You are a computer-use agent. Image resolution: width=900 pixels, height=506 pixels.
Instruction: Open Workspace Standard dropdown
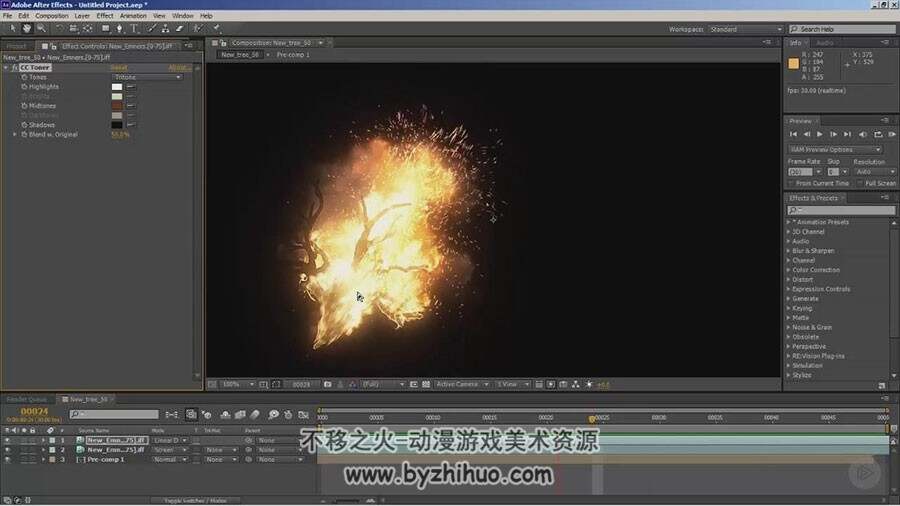(745, 29)
